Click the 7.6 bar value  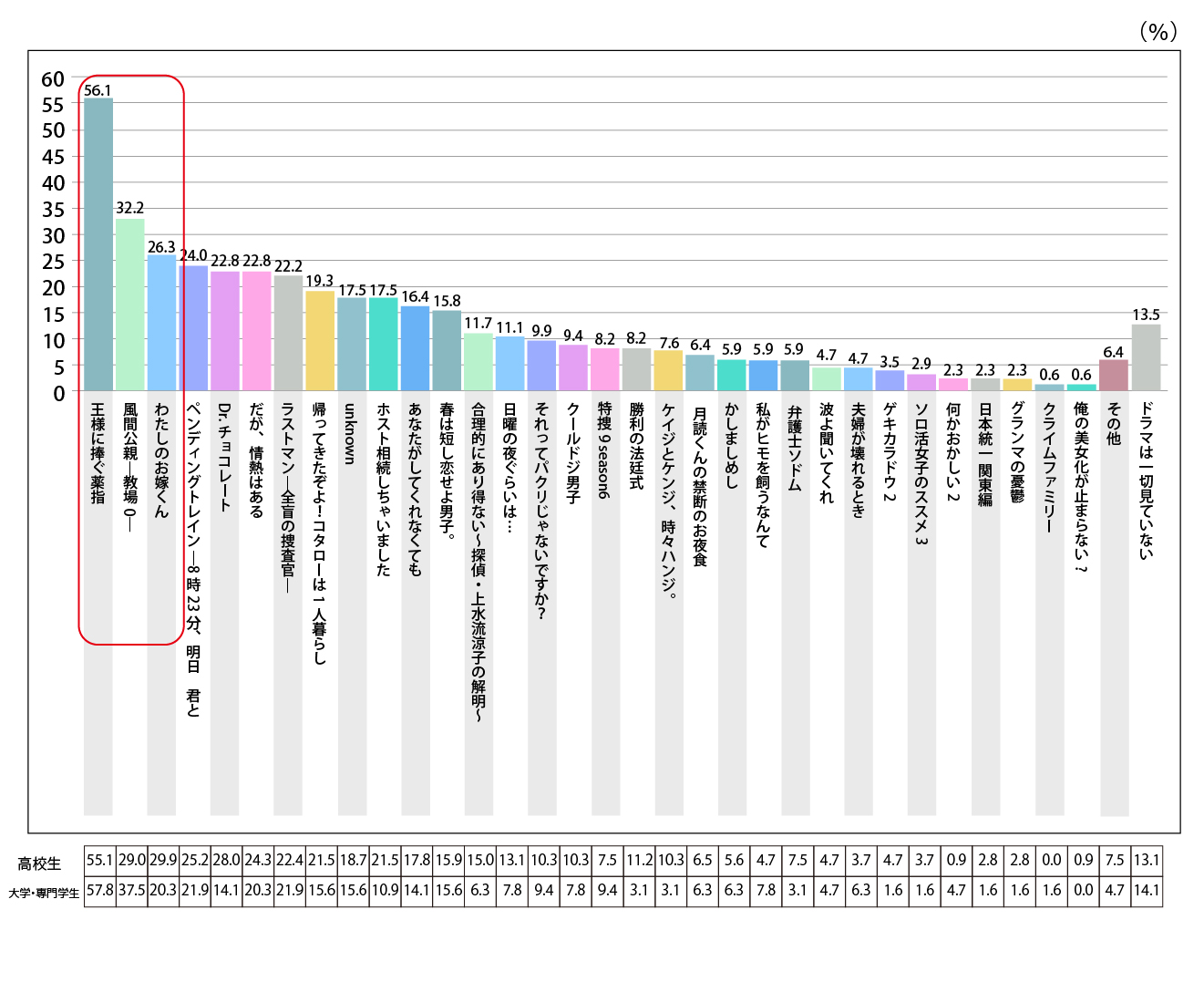pos(669,344)
